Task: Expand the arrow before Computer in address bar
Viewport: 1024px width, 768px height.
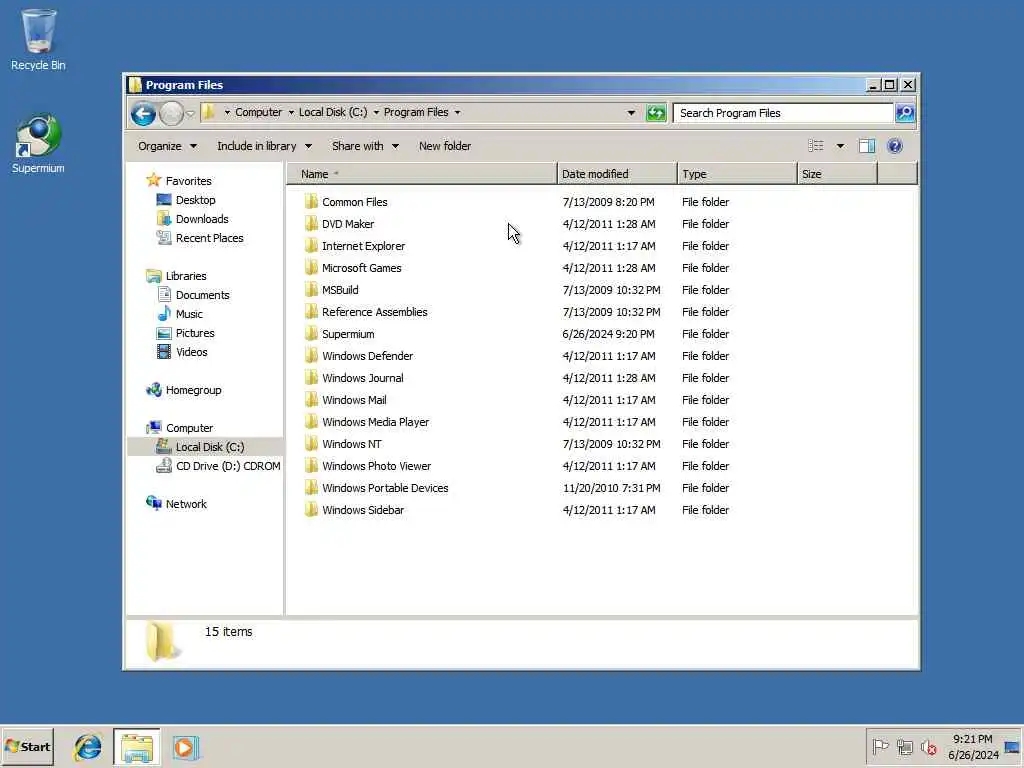Action: tap(227, 113)
